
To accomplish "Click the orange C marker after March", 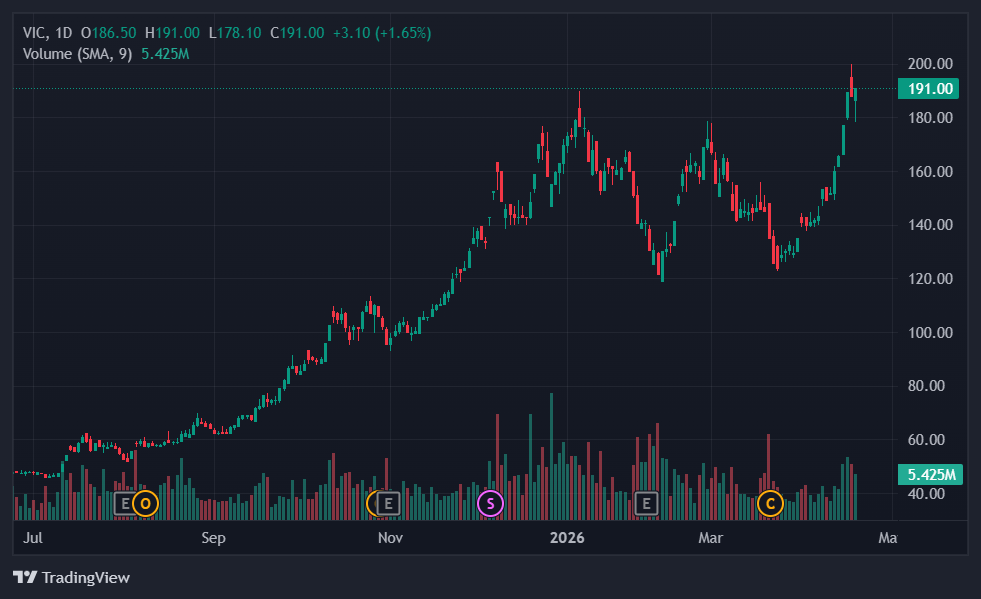I will 770,503.
